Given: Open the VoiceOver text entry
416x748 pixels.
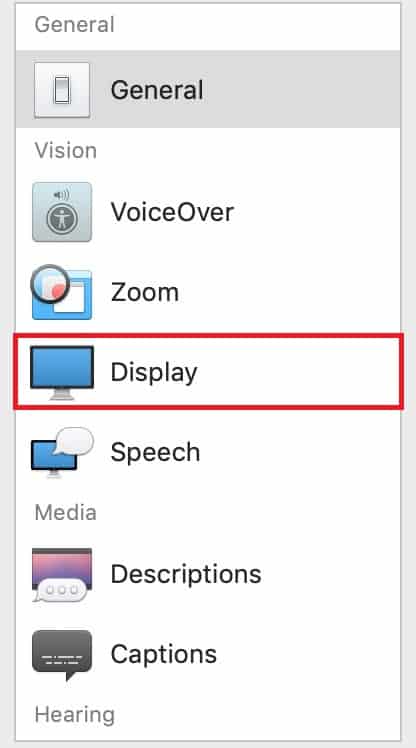Looking at the screenshot, I should pyautogui.click(x=172, y=212).
